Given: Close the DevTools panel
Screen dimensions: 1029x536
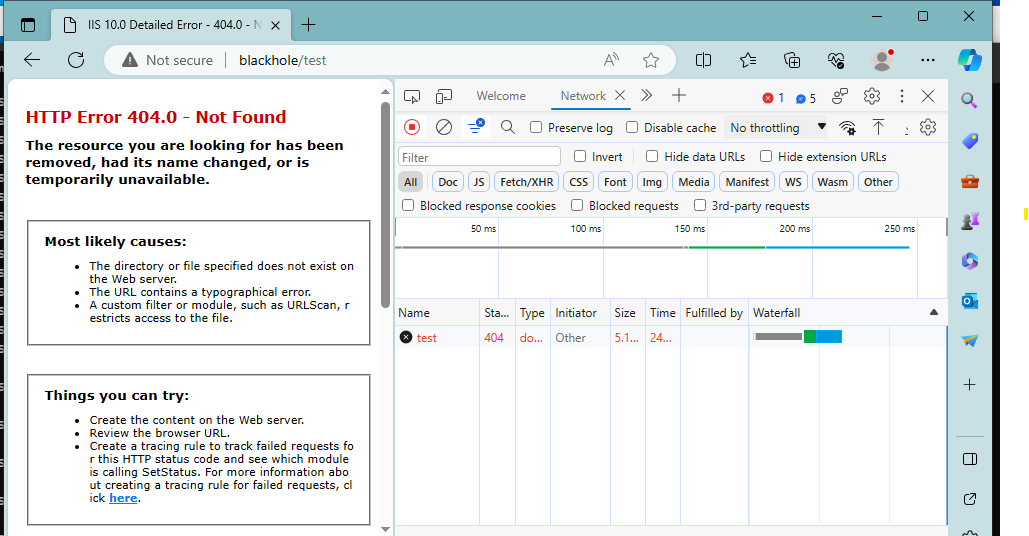Looking at the screenshot, I should 928,96.
